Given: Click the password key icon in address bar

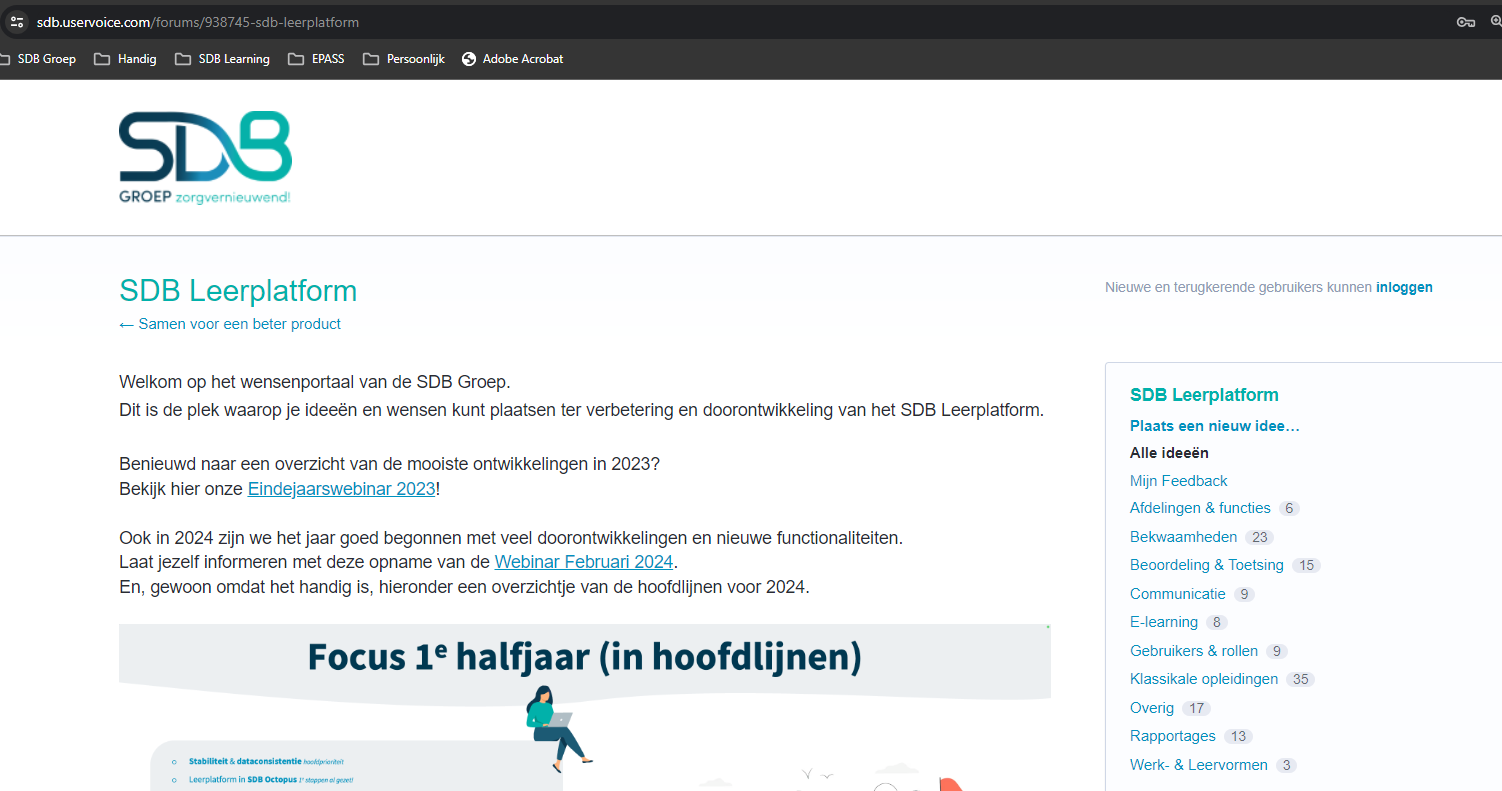Looking at the screenshot, I should 1466,22.
